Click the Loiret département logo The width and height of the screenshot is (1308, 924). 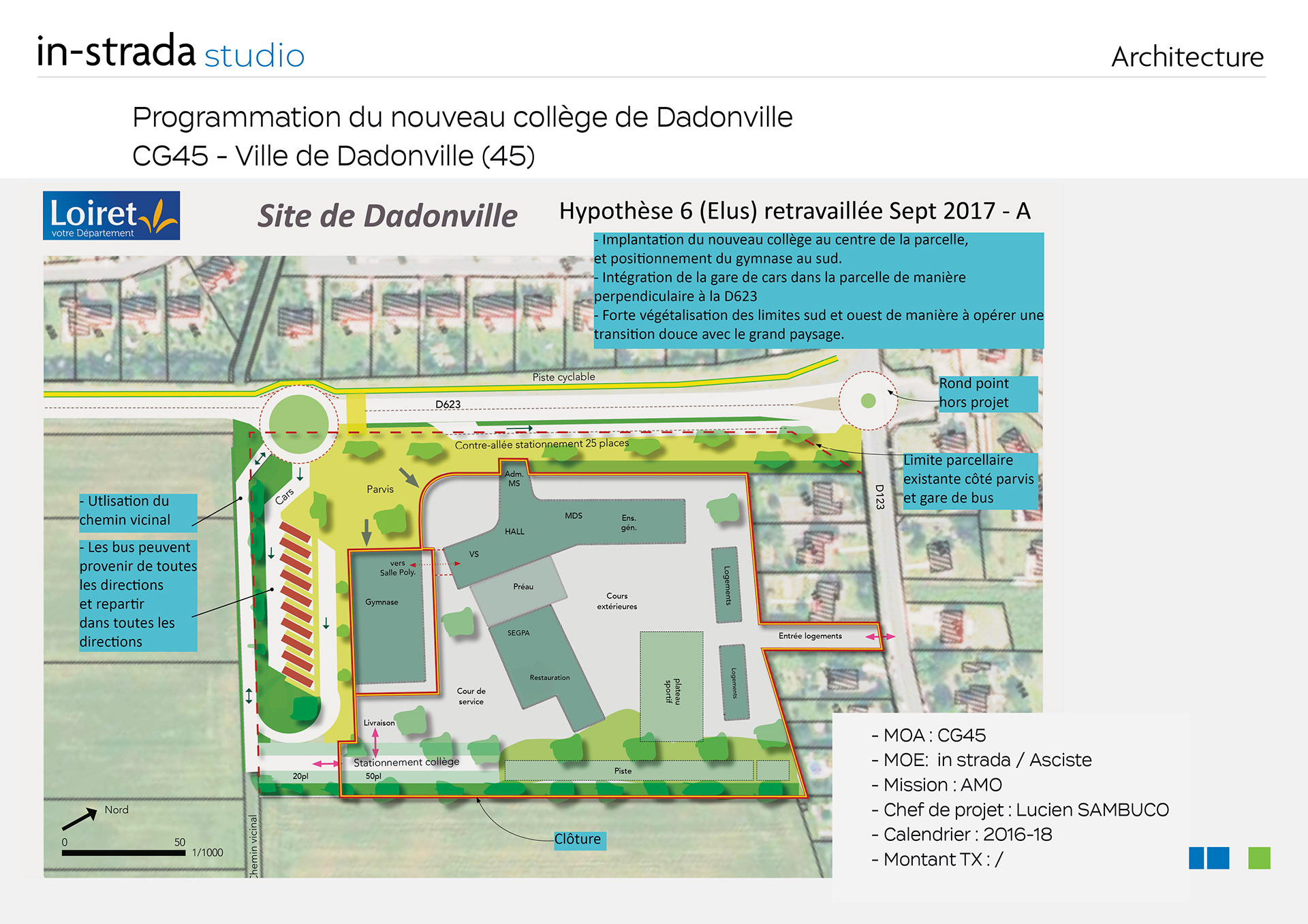tap(111, 215)
